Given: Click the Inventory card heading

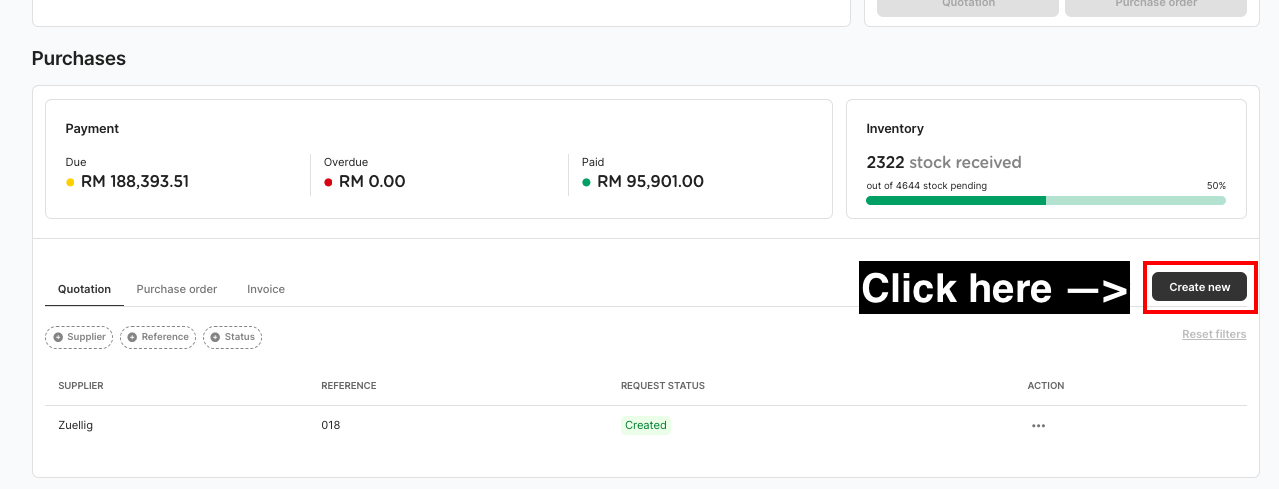Looking at the screenshot, I should tap(895, 129).
